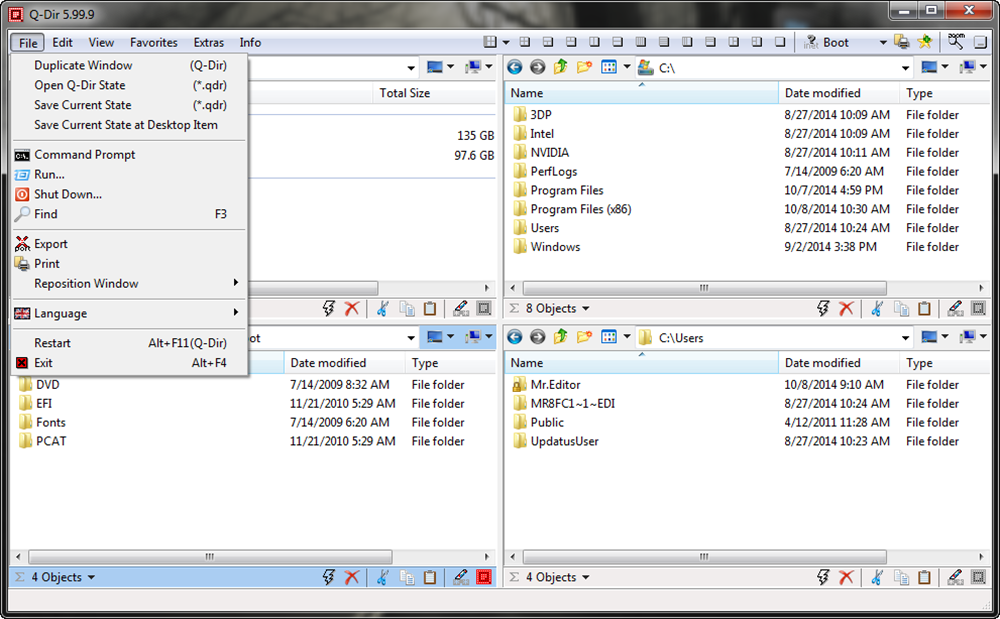Screen dimensions: 1000x619
Task: Click the Name column header in the C:\Users pane
Action: pos(642,363)
